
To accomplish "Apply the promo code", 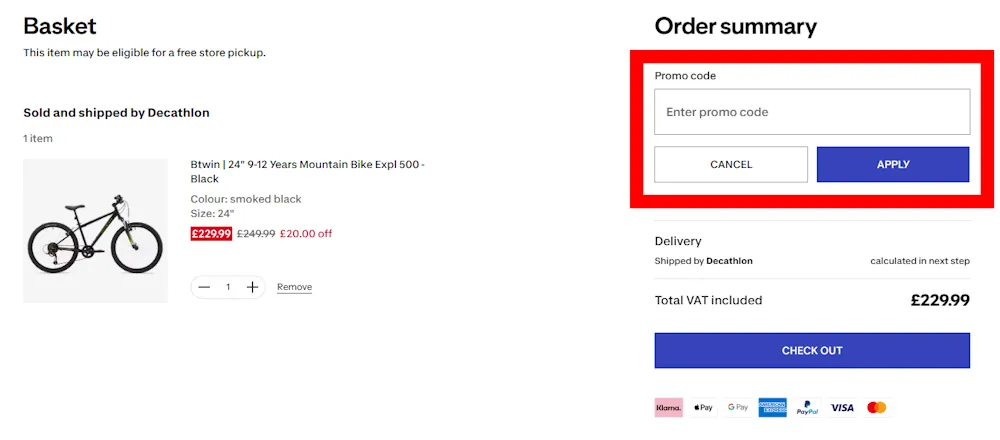I will tap(893, 164).
